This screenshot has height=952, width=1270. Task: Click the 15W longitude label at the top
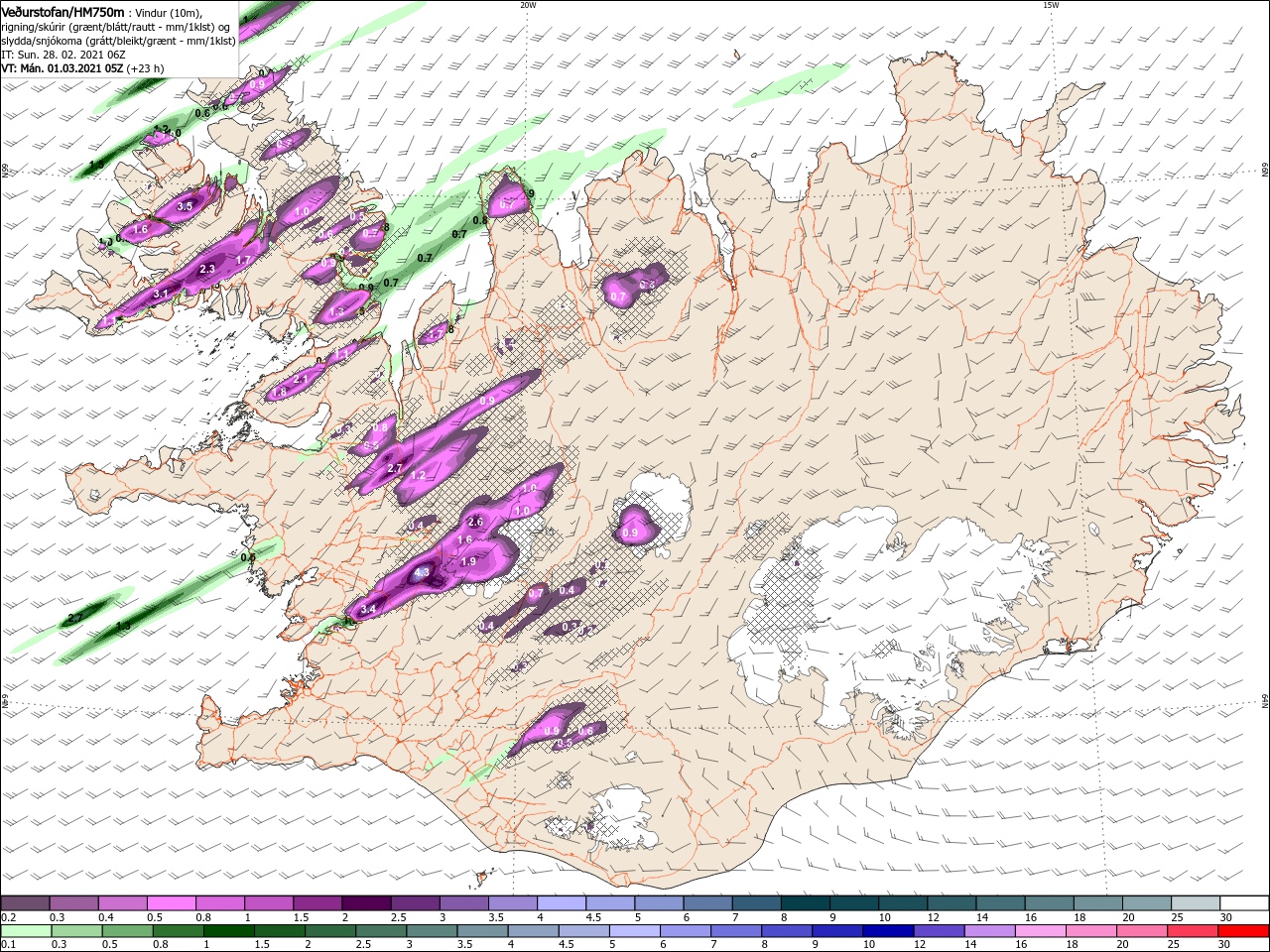click(1051, 5)
